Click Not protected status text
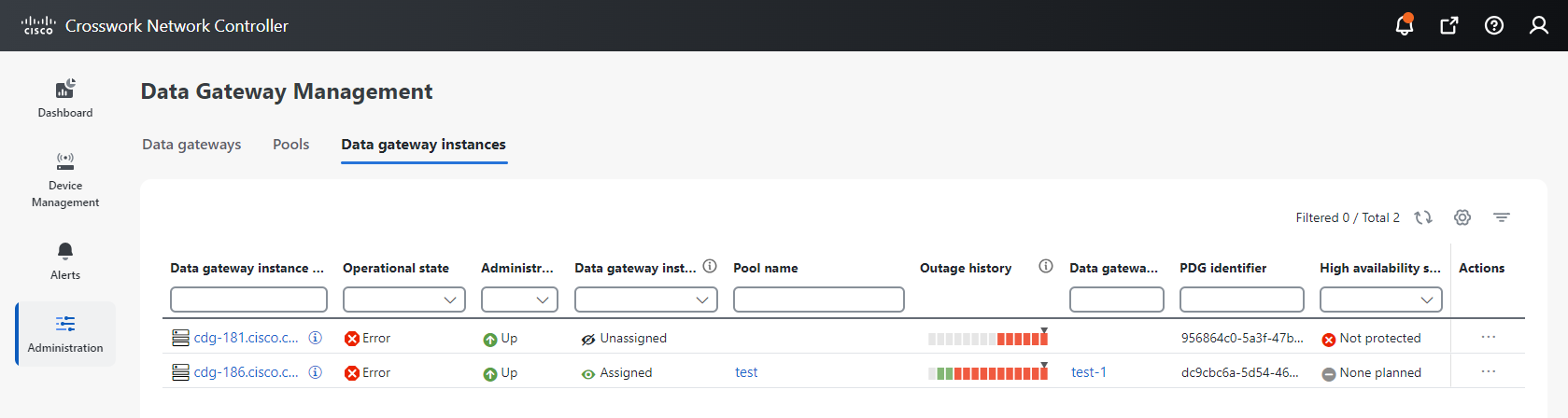 pos(1380,338)
